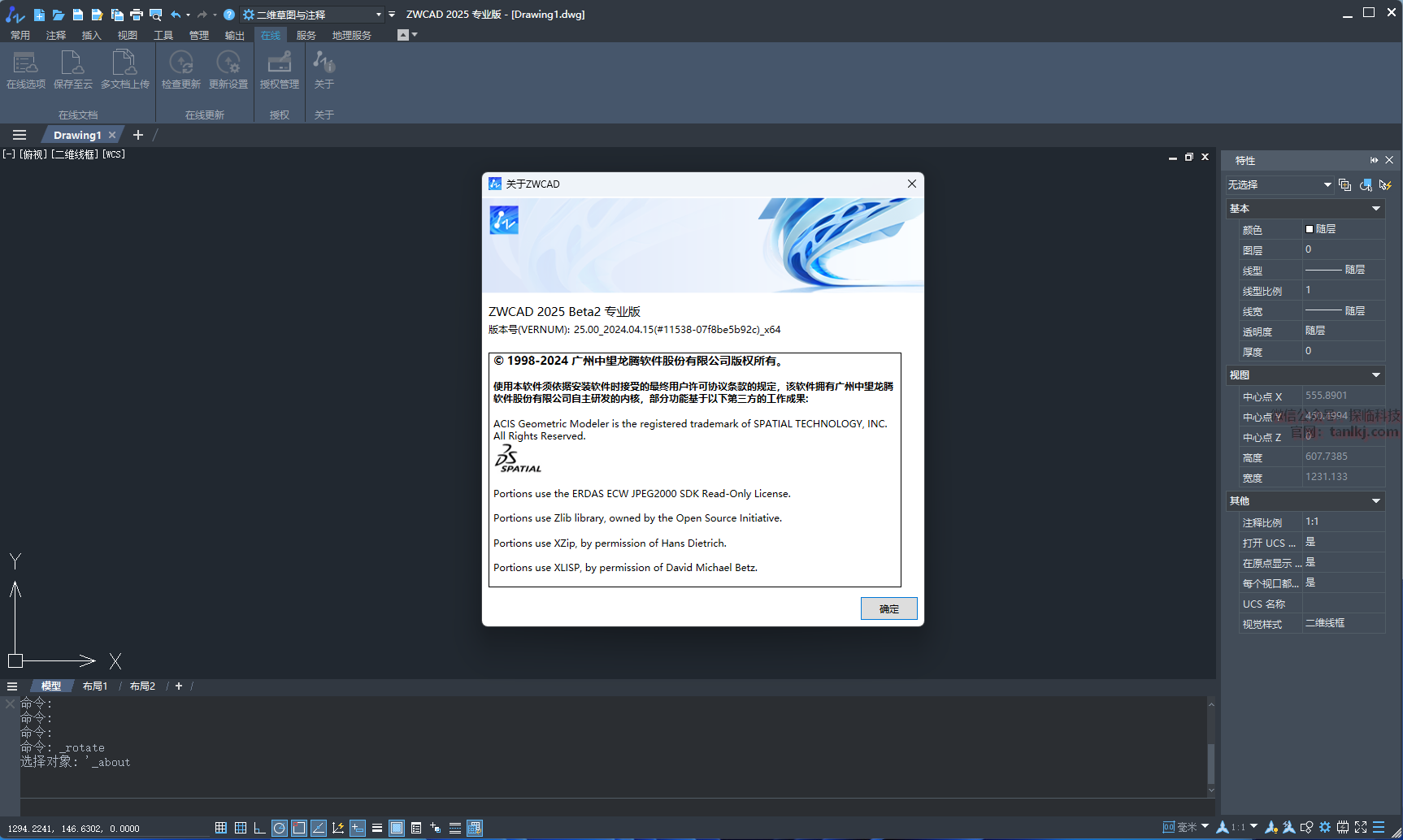1403x840 pixels.
Task: Add a new layout with plus button
Action: click(x=179, y=686)
